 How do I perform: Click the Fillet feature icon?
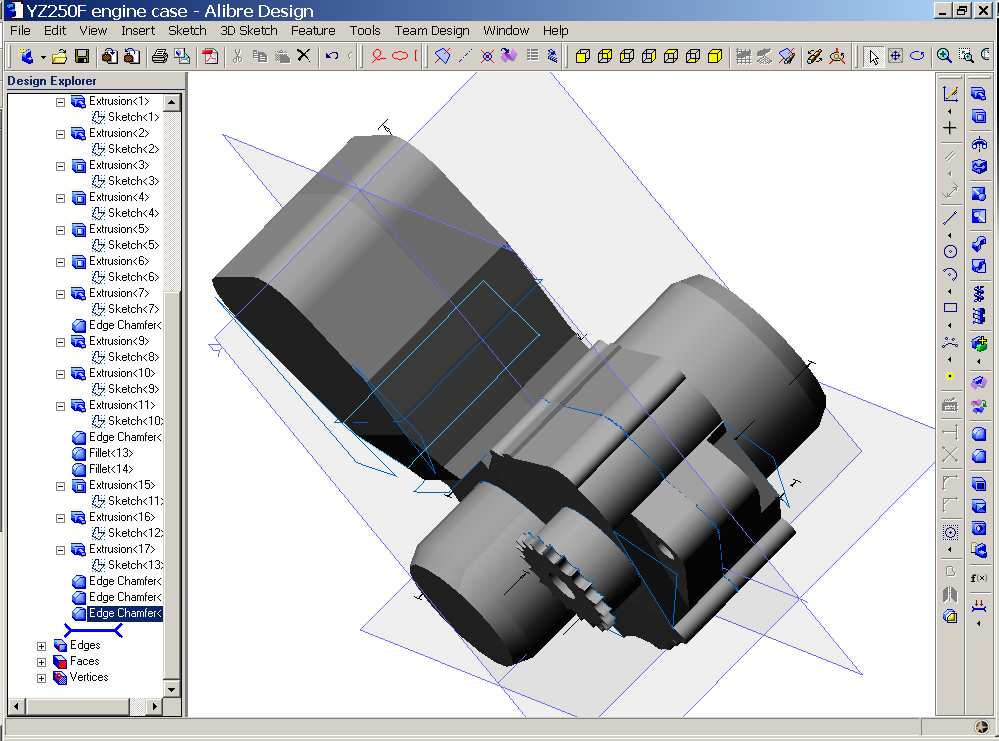click(979, 434)
